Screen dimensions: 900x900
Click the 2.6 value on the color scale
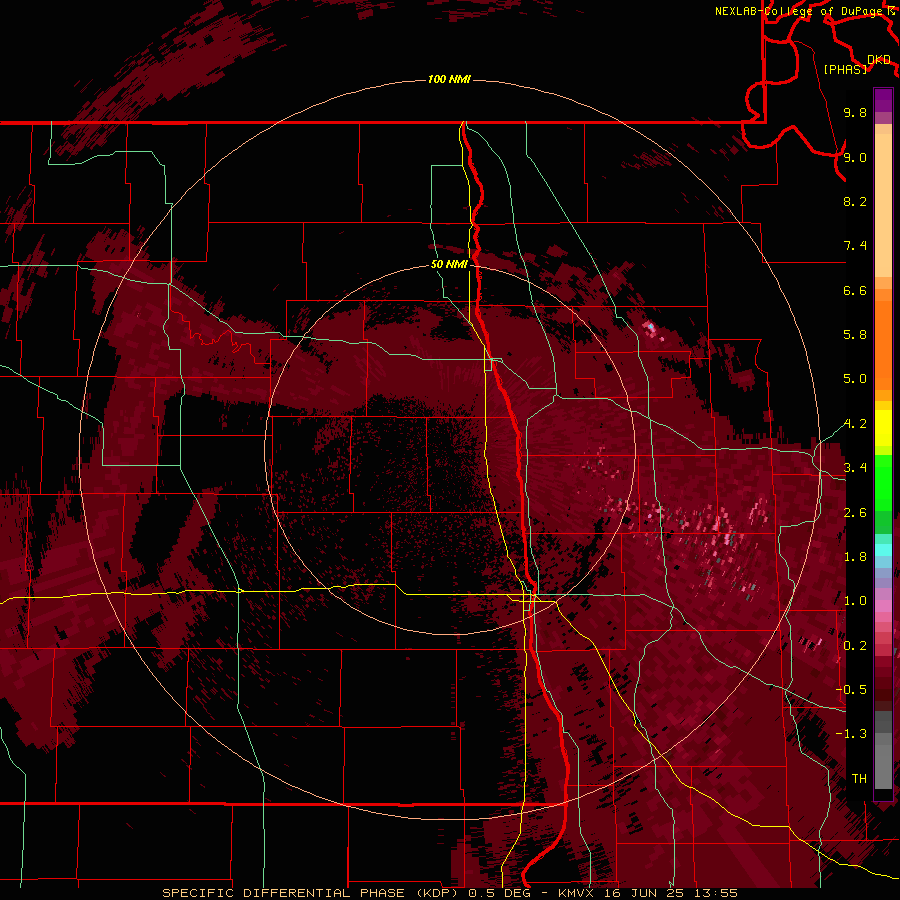click(855, 513)
